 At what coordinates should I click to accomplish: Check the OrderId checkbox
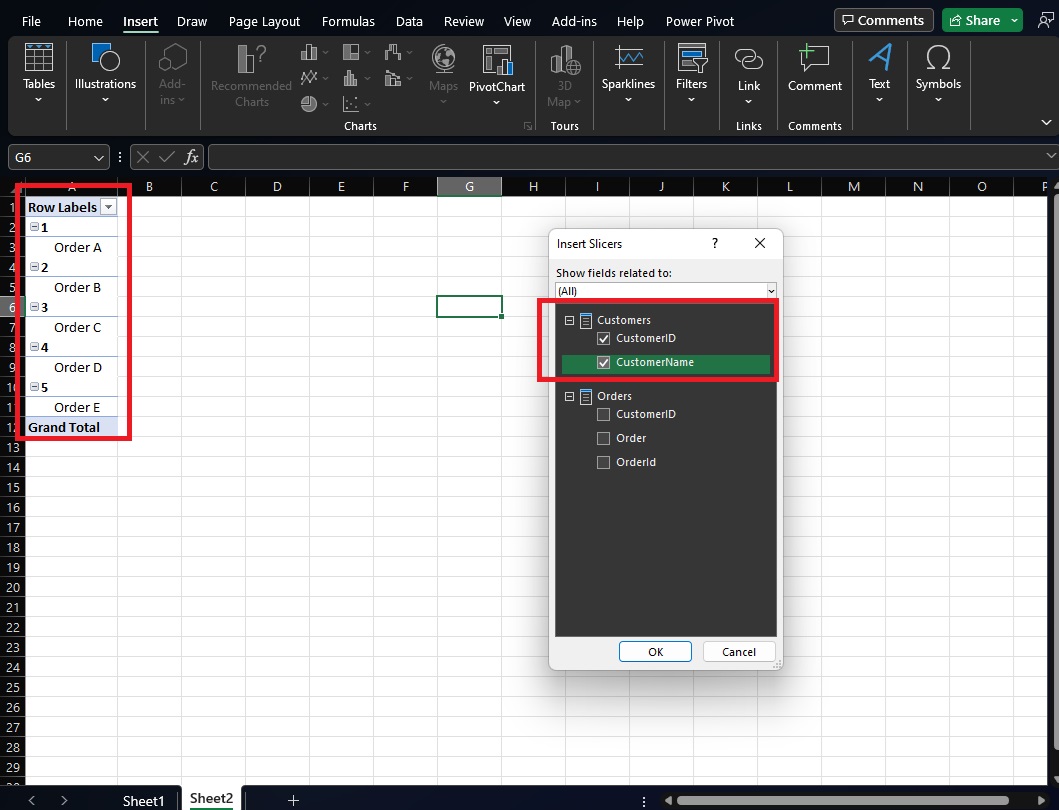[603, 462]
